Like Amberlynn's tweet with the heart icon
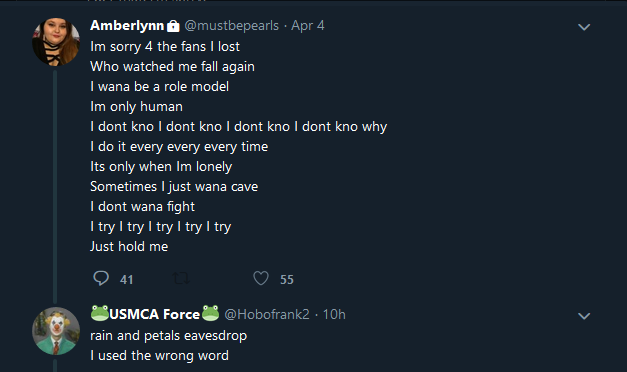627x372 pixels. click(x=261, y=278)
